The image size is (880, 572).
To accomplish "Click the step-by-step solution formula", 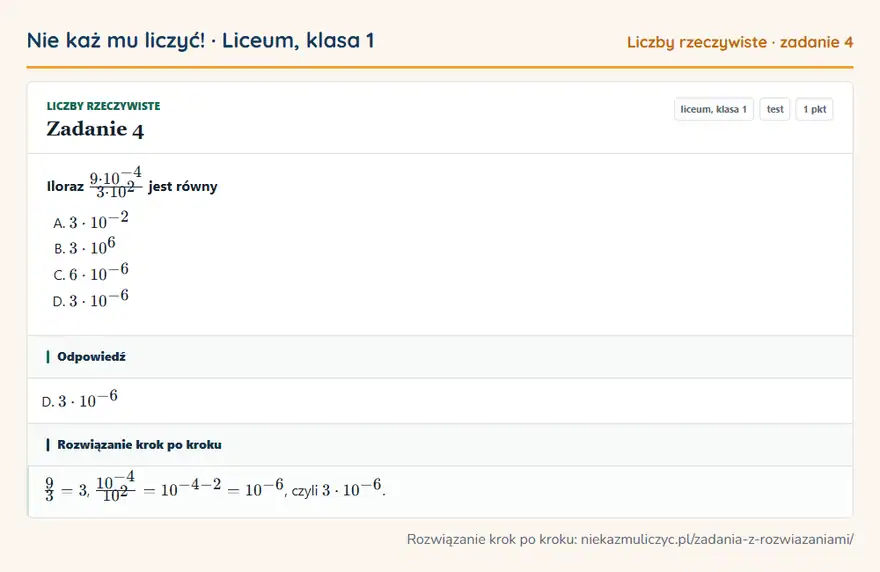I will point(216,487).
